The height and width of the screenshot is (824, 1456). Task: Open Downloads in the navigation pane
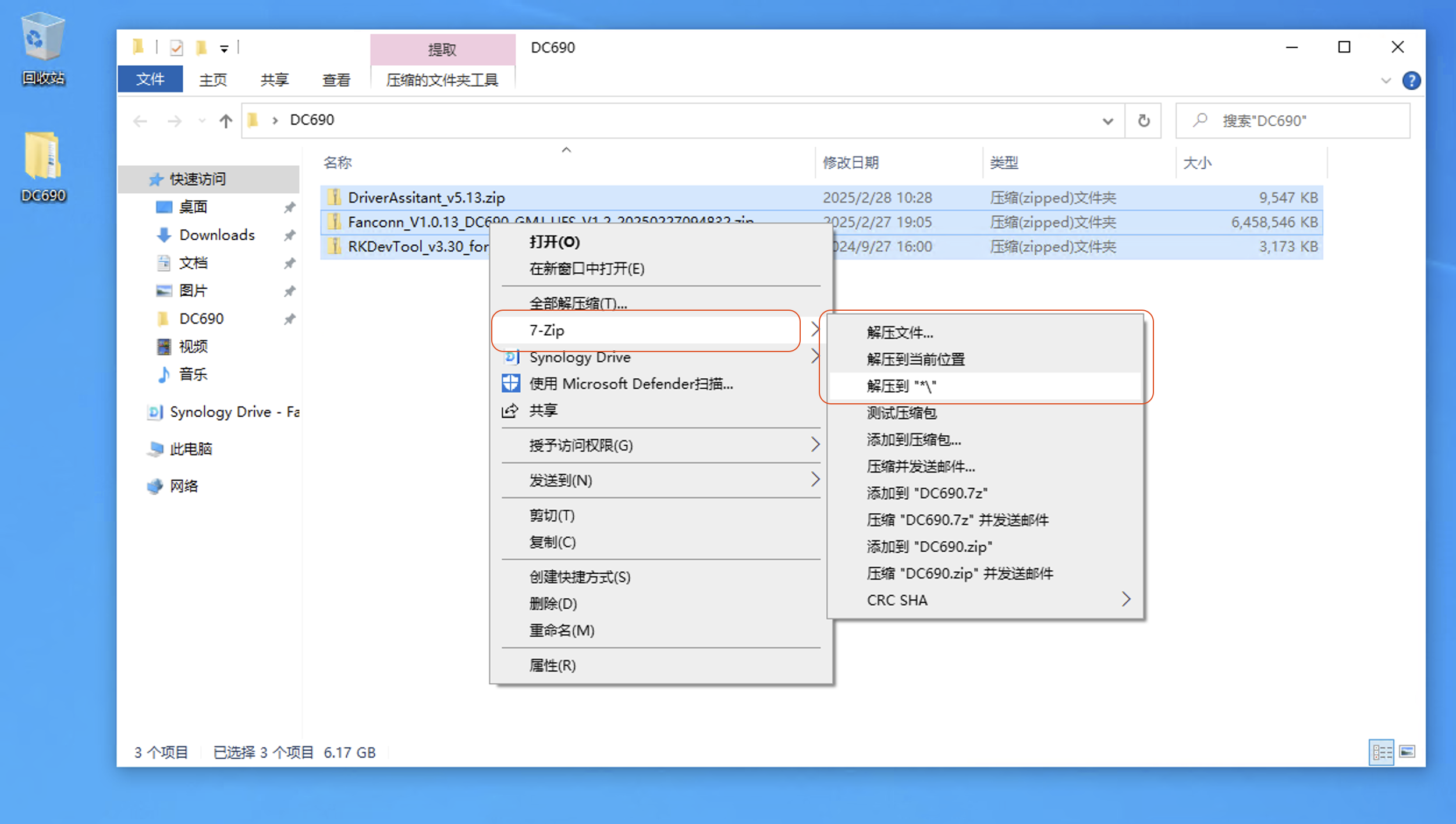(216, 235)
